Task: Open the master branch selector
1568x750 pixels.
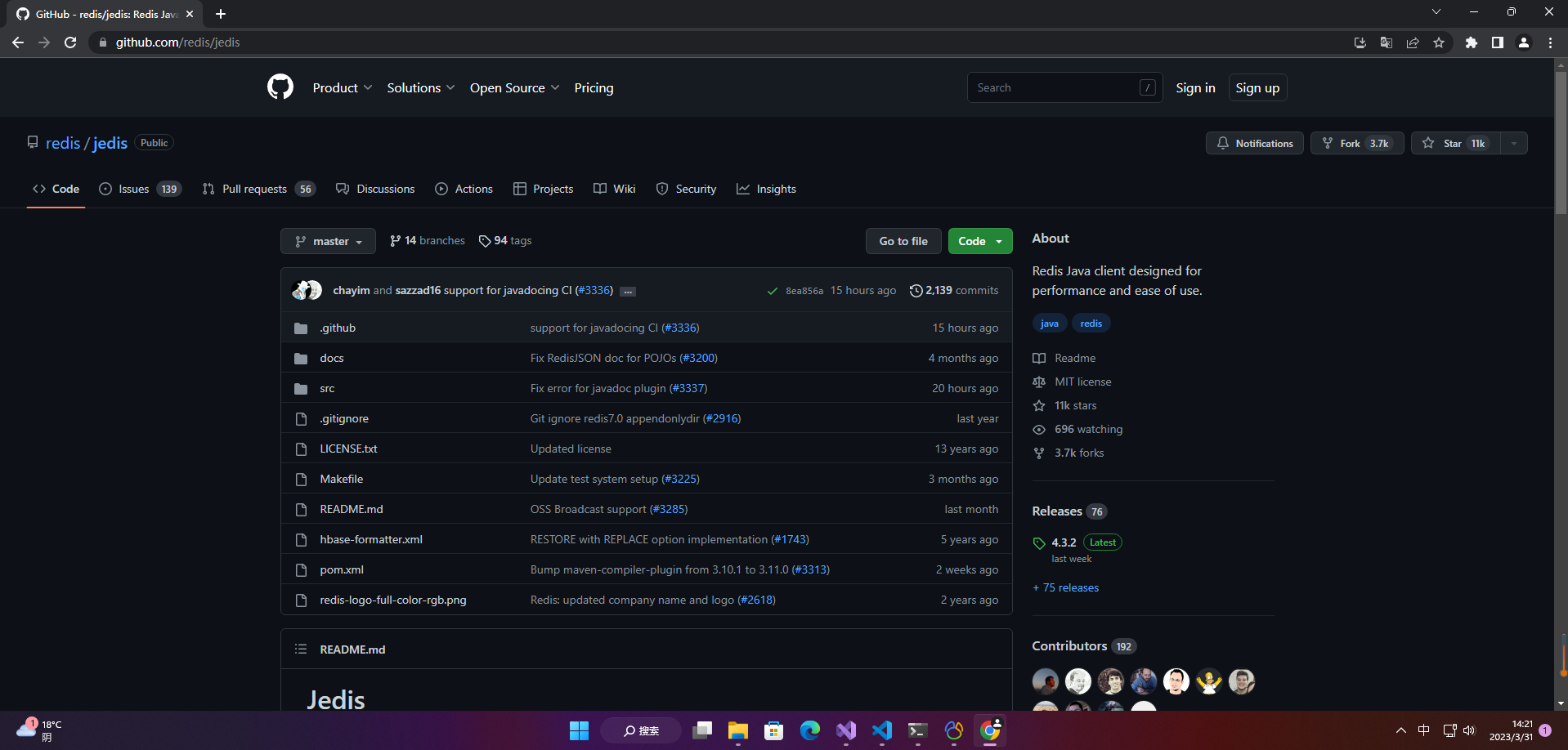Action: pyautogui.click(x=328, y=241)
